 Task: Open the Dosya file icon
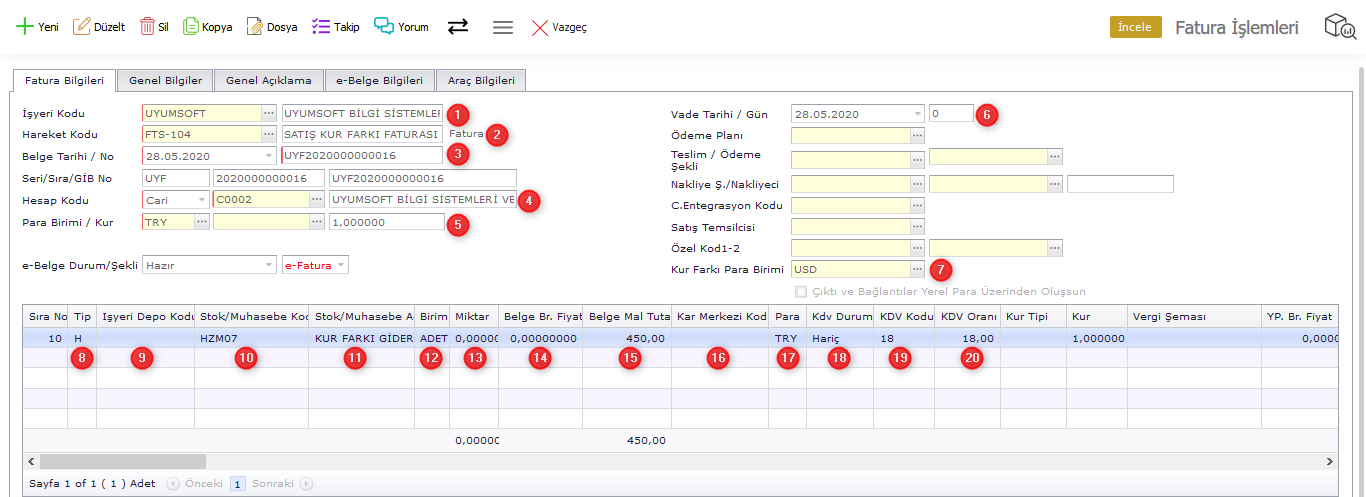255,27
